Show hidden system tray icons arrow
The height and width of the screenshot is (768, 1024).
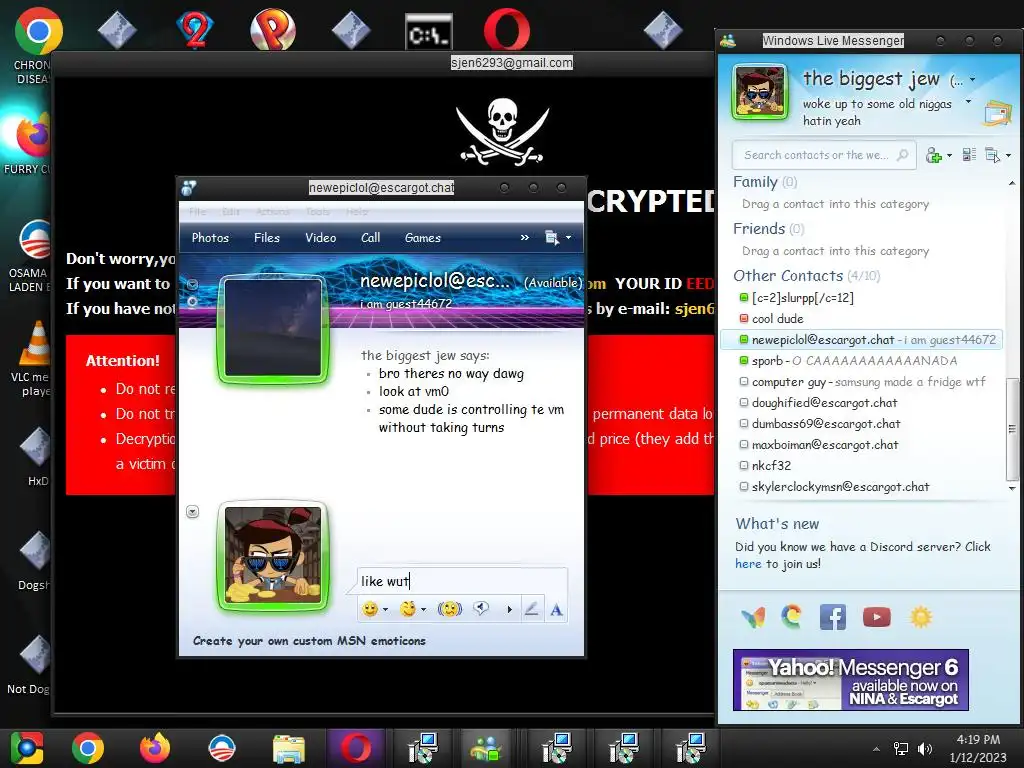coord(876,749)
